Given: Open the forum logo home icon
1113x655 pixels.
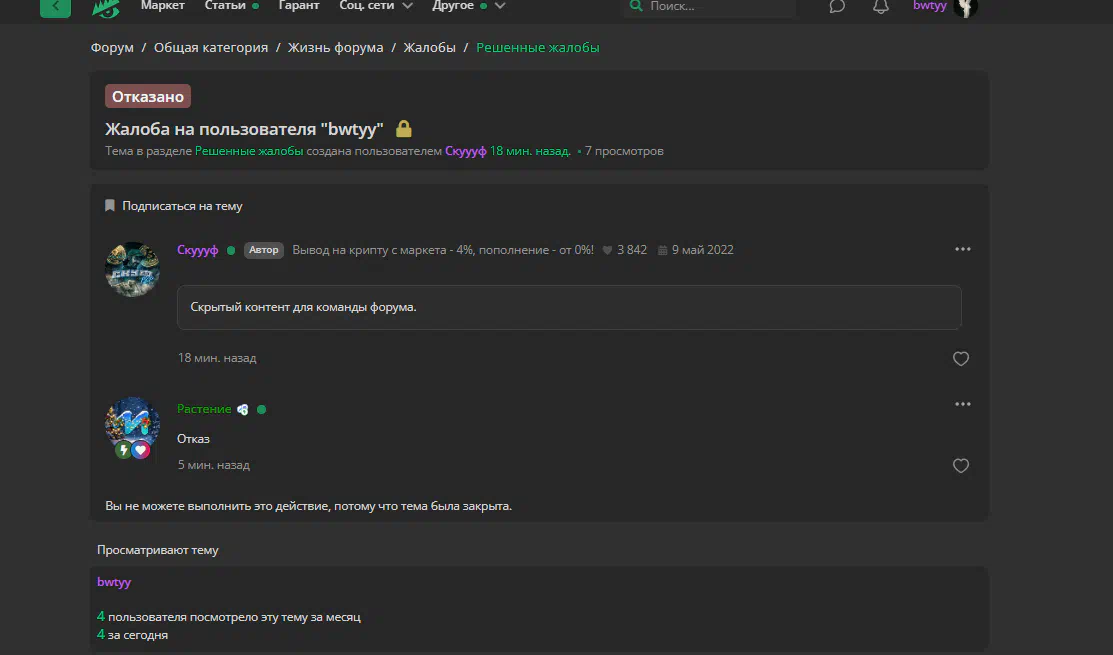Looking at the screenshot, I should [105, 7].
